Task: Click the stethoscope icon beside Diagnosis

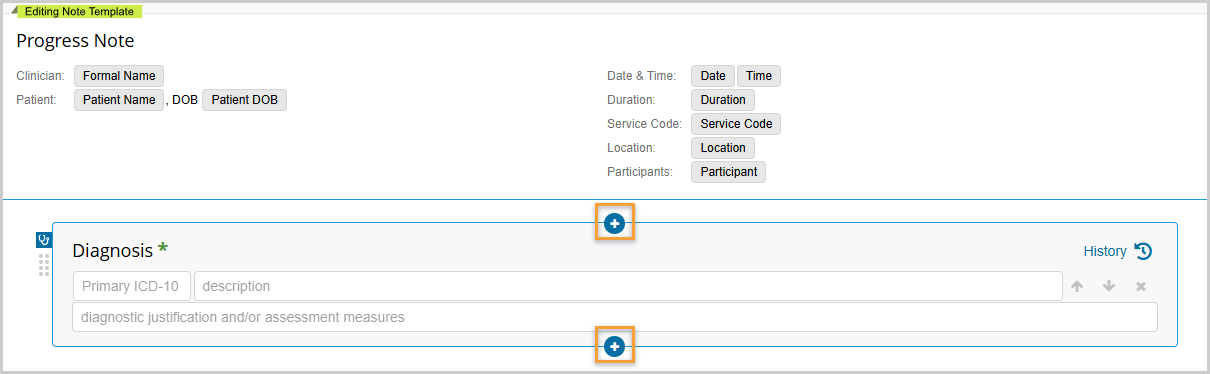Action: pos(44,240)
